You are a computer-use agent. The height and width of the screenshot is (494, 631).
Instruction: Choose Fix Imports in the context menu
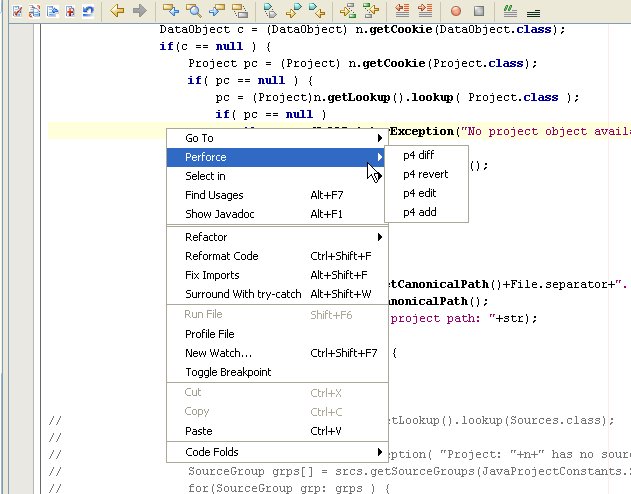pyautogui.click(x=277, y=275)
